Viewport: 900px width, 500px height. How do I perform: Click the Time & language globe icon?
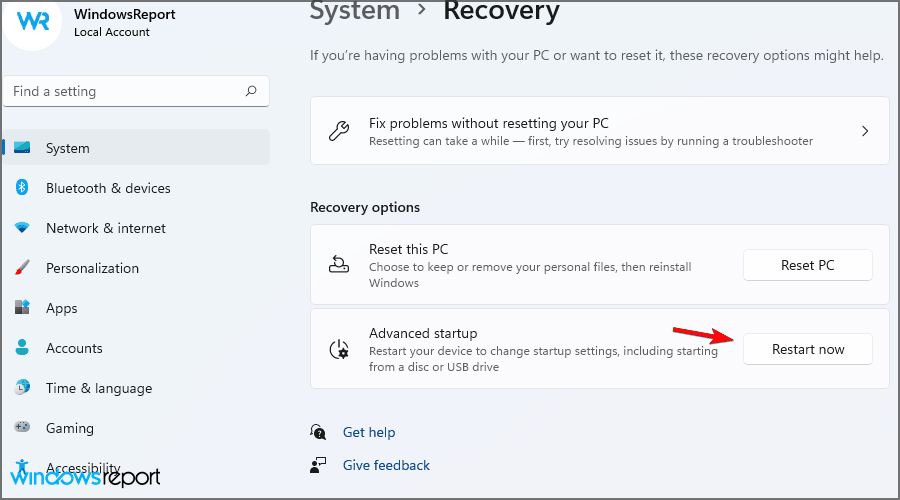(x=22, y=387)
